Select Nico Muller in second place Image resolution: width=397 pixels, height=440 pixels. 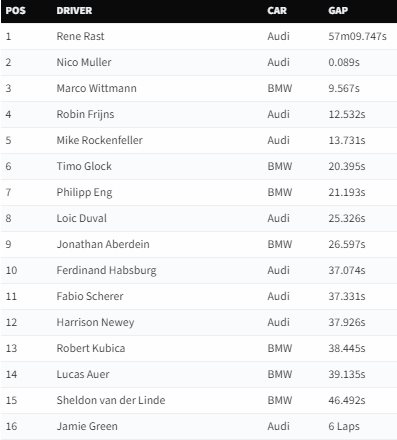point(84,62)
